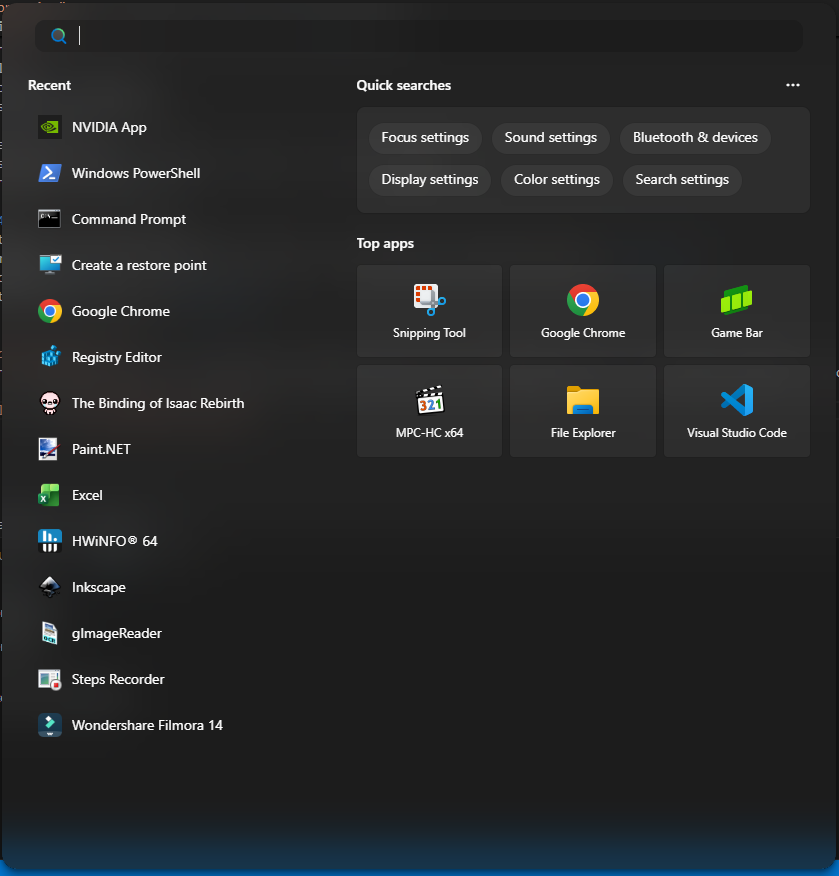
Task: Click inside the search text box
Action: tap(430, 36)
